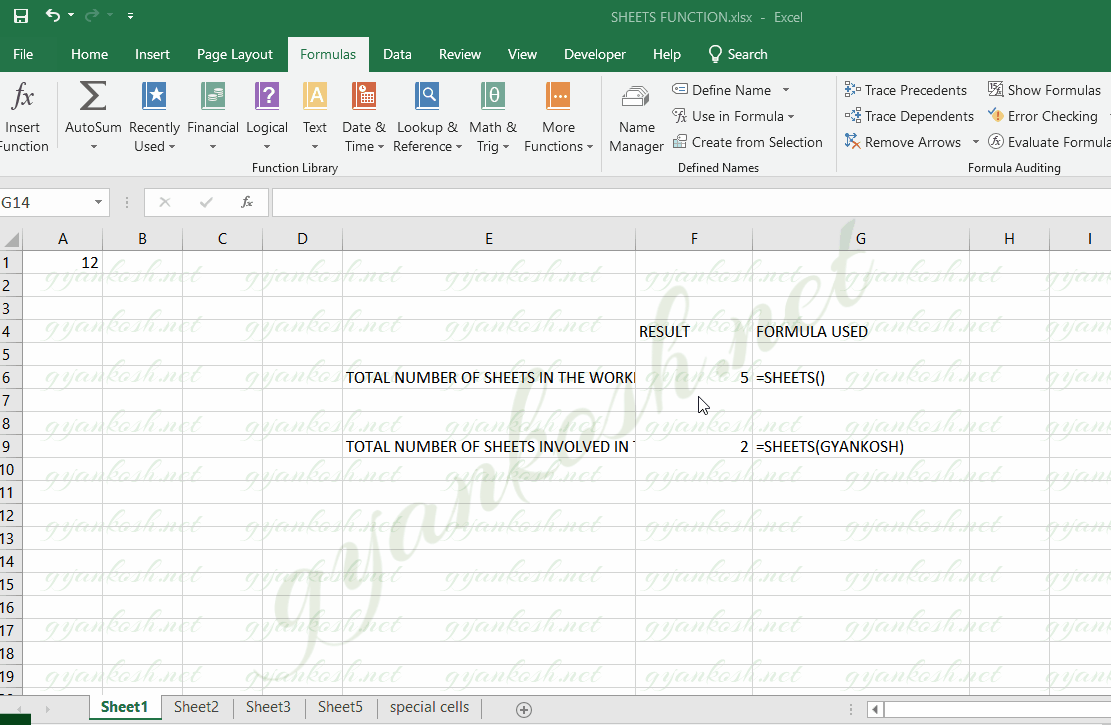Open the Financial functions icon

coord(213,96)
